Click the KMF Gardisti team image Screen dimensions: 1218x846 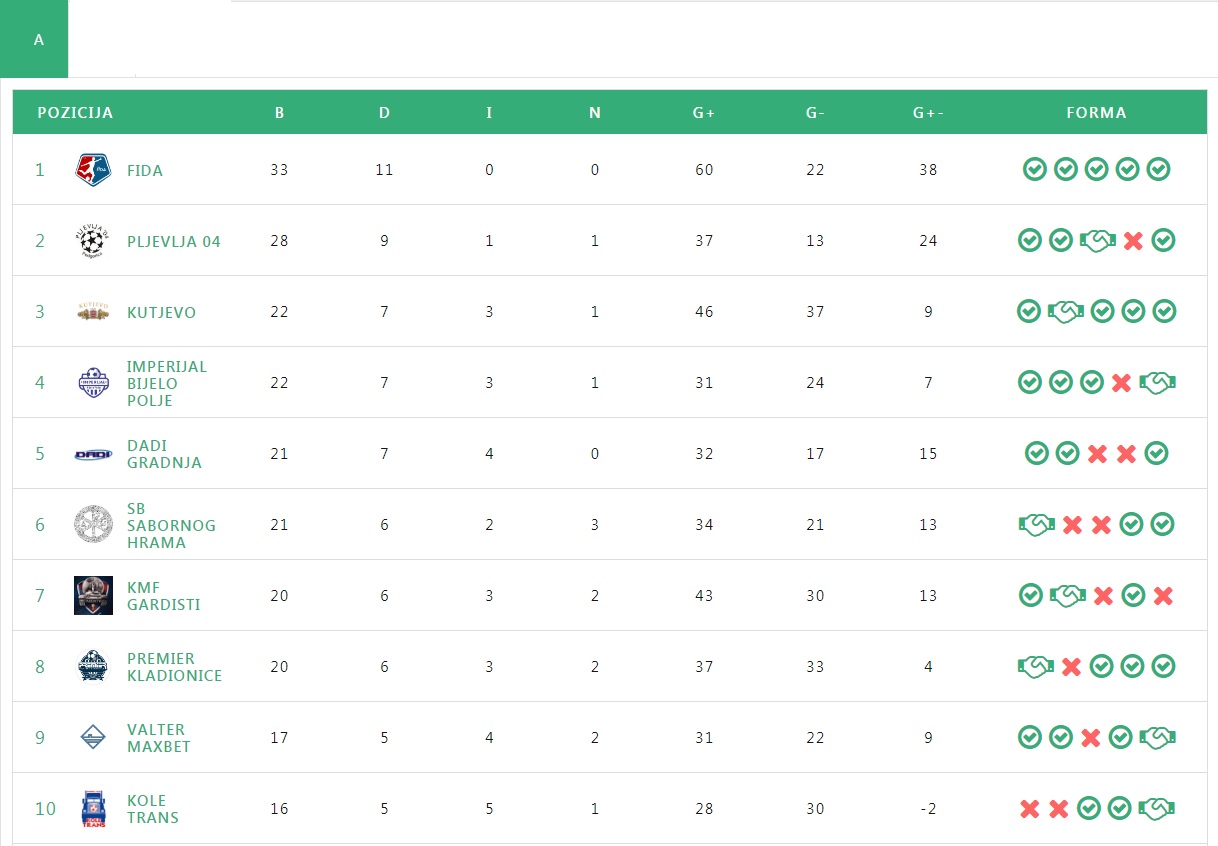(93, 596)
